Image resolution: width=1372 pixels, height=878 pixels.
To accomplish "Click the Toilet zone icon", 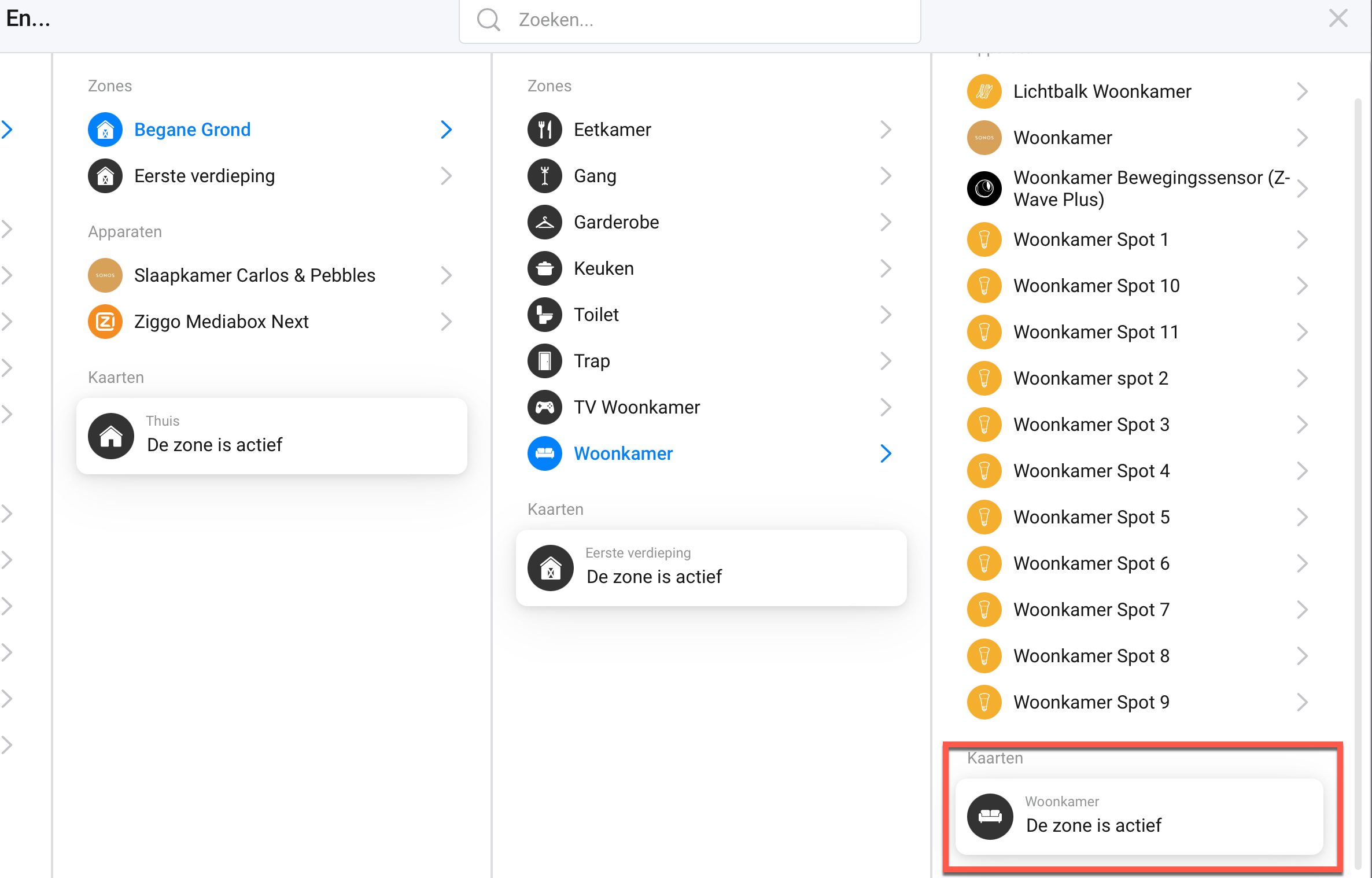I will pyautogui.click(x=544, y=315).
